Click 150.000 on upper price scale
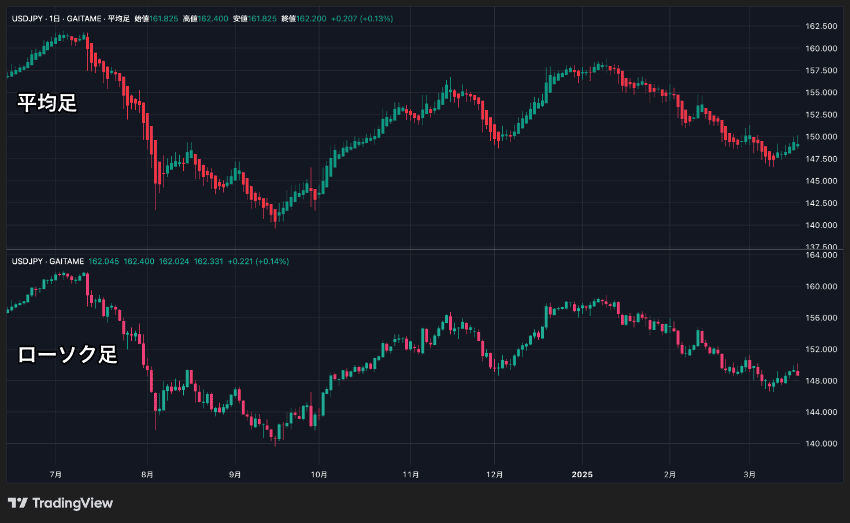850x523 pixels. pos(821,137)
